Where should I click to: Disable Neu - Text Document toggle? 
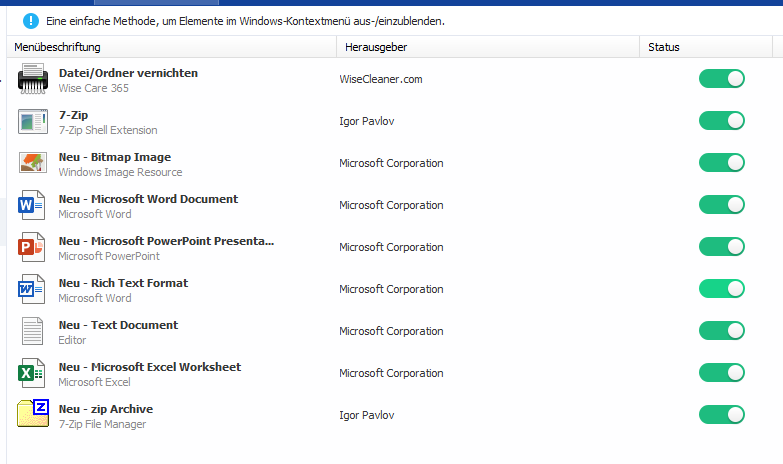[x=722, y=331]
